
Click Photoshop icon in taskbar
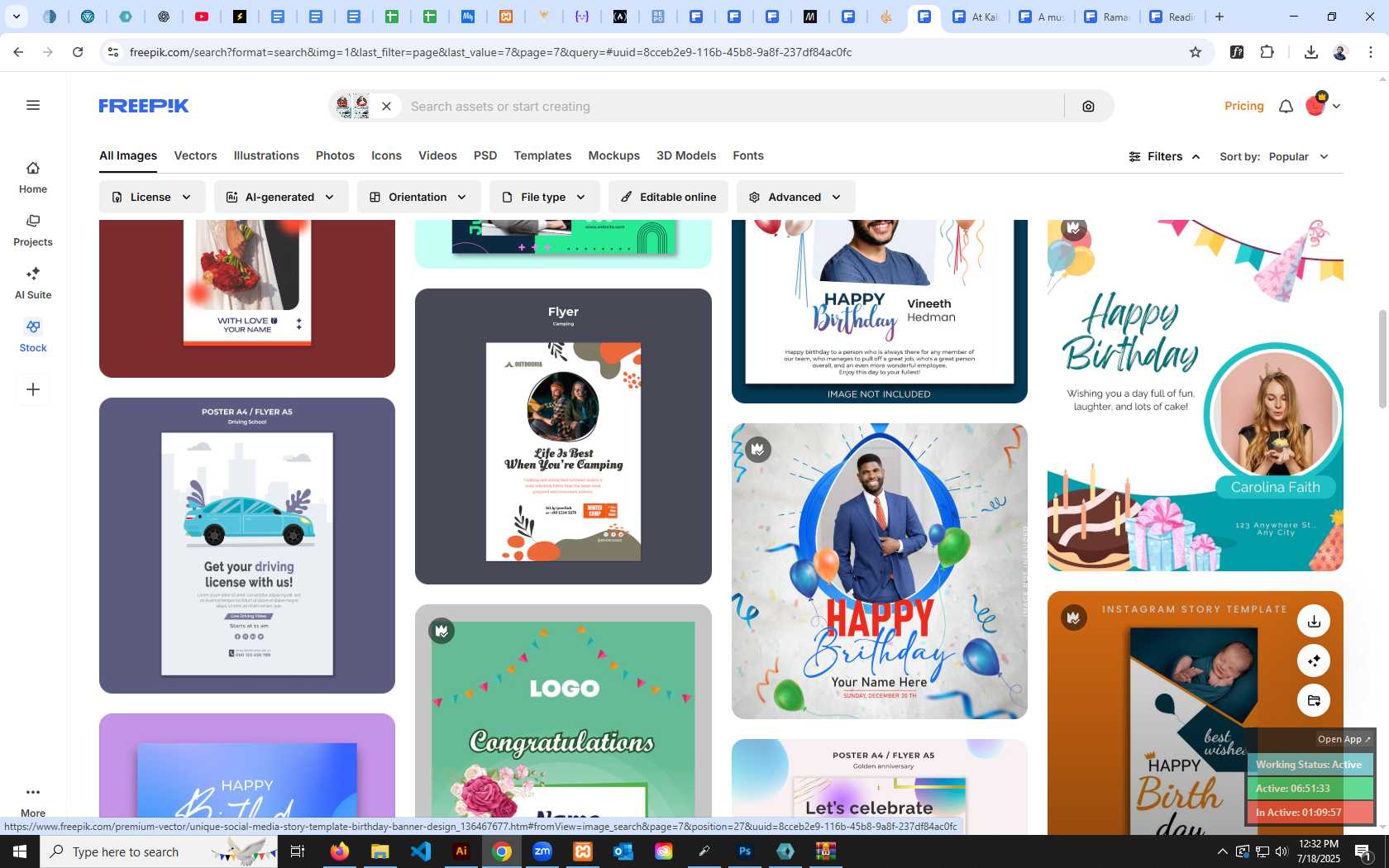[745, 851]
